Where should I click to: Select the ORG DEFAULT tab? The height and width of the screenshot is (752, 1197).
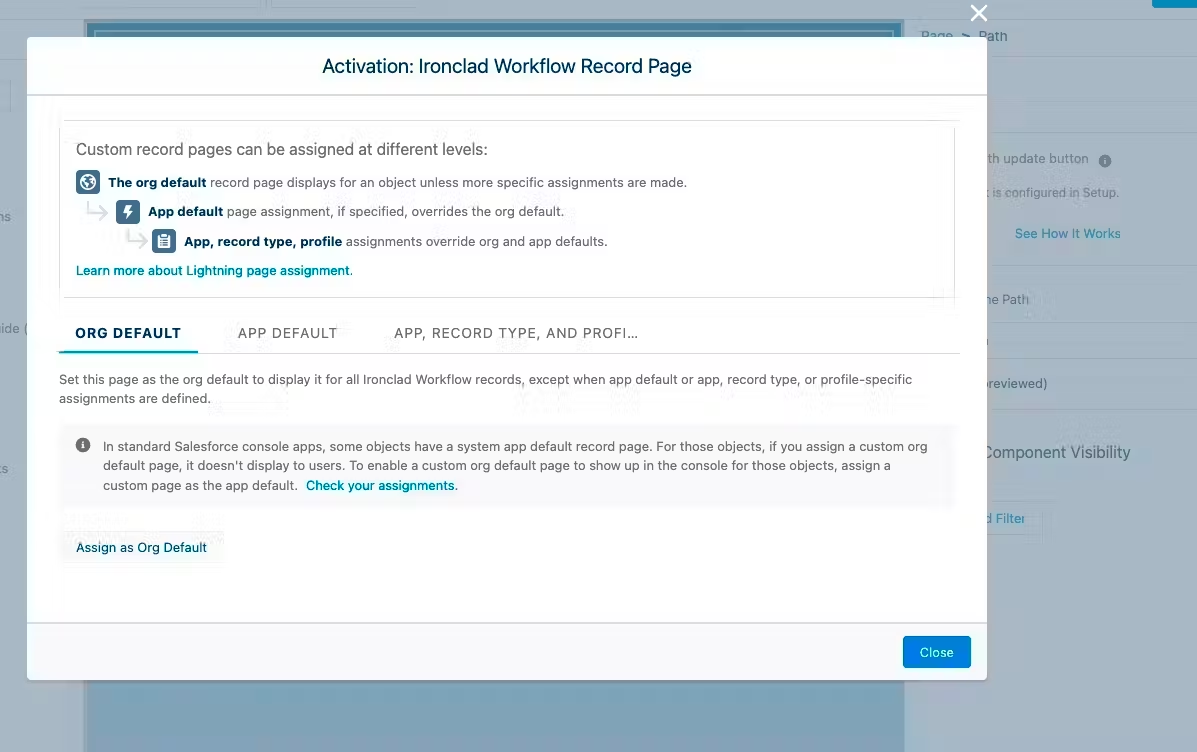(x=128, y=333)
